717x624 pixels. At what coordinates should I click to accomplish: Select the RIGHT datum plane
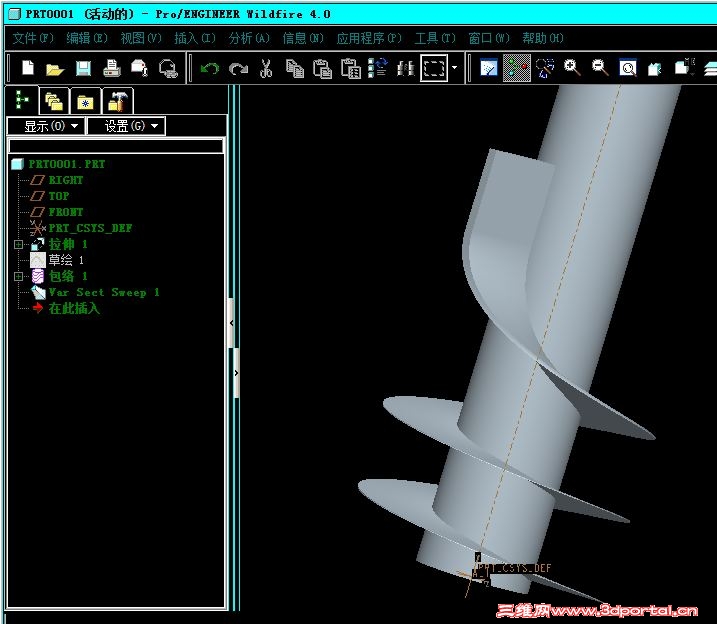(x=66, y=180)
